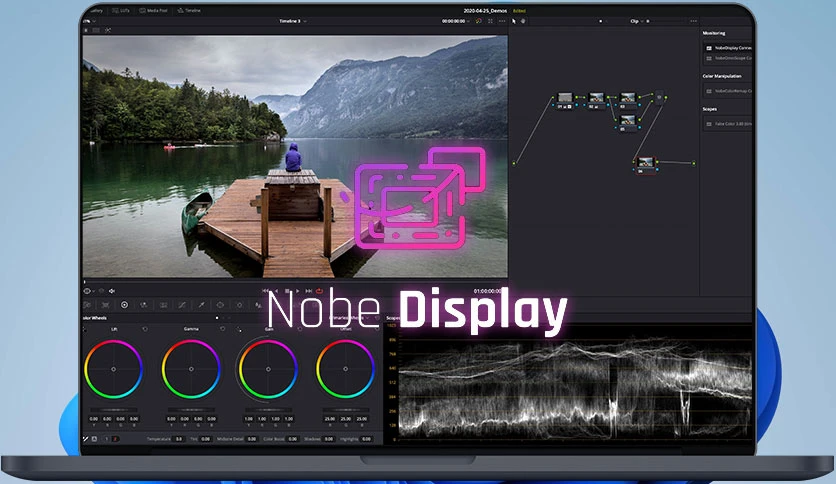836x484 pixels.
Task: Open the viewer three-dot options menu
Action: coord(502,21)
